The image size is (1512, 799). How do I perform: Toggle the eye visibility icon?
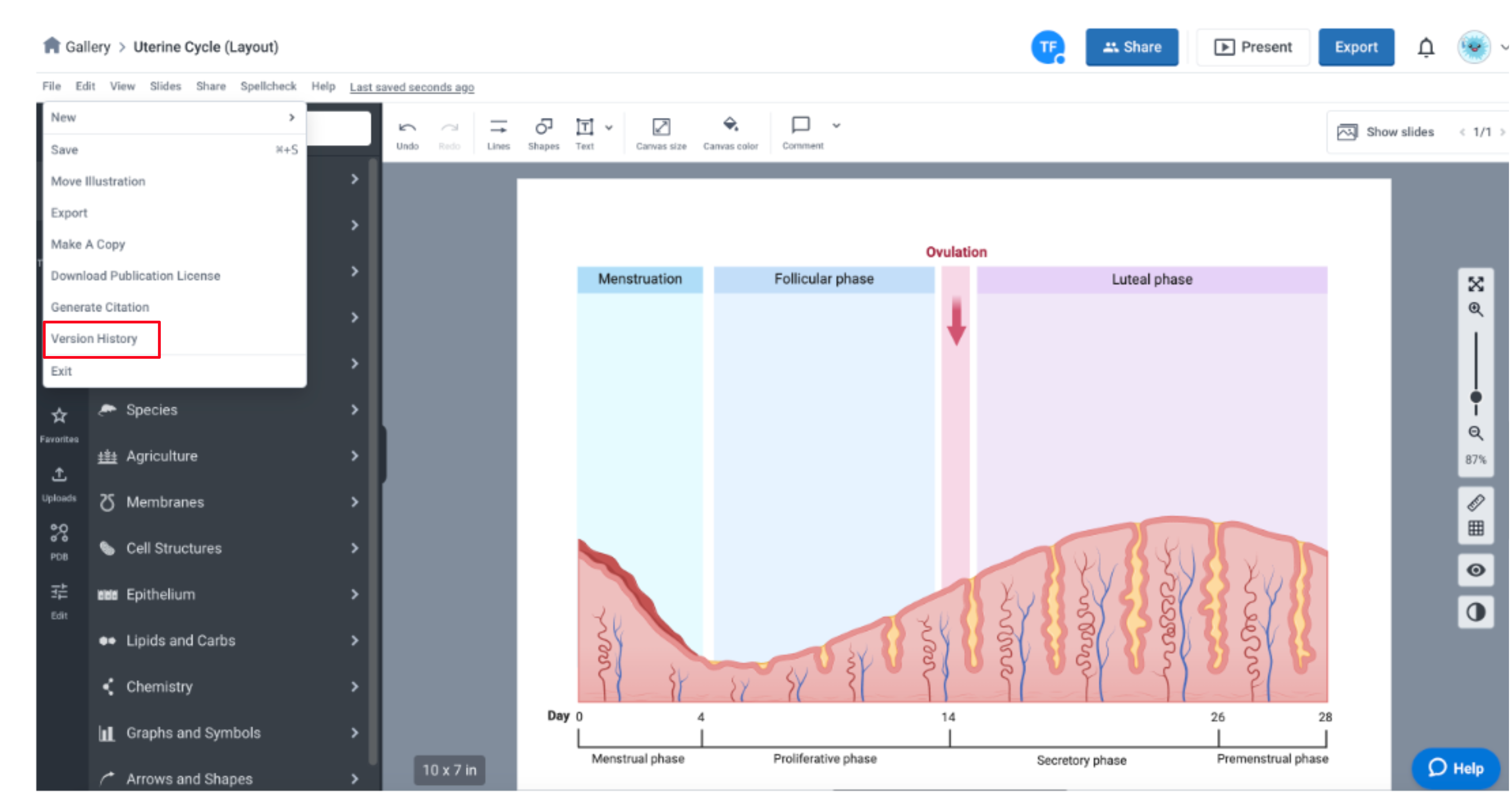coord(1476,570)
